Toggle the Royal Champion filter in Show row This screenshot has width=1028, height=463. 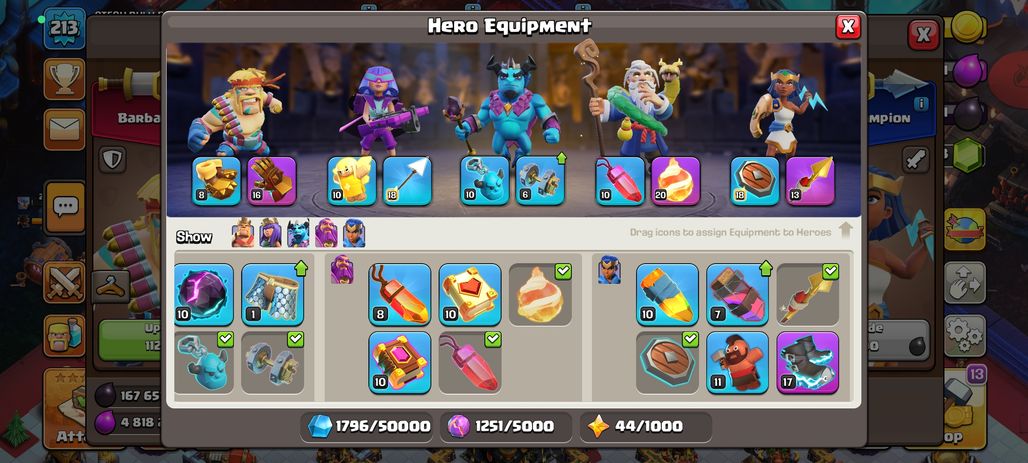coord(354,233)
